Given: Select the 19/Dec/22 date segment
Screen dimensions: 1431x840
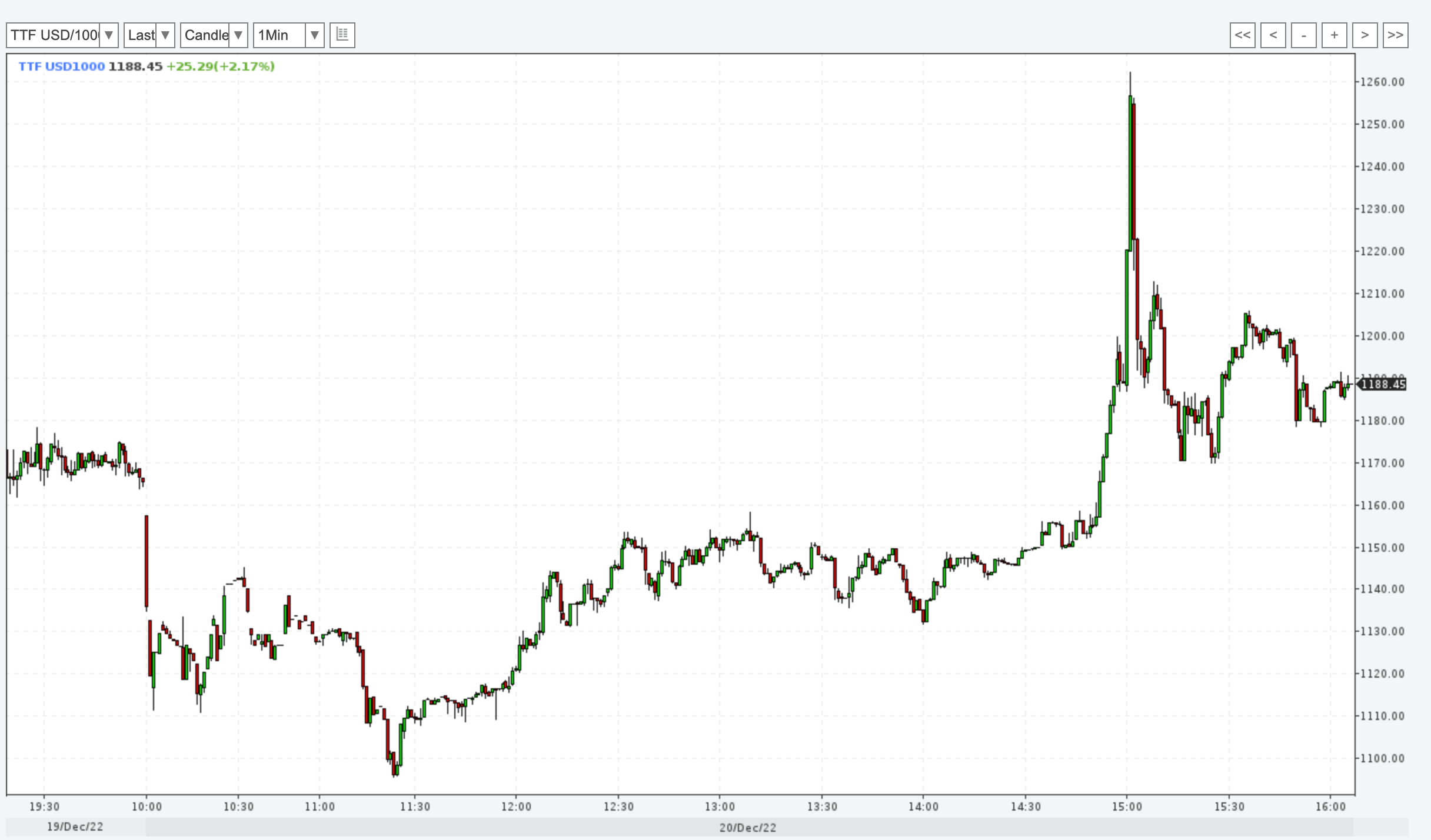Looking at the screenshot, I should coord(75,827).
